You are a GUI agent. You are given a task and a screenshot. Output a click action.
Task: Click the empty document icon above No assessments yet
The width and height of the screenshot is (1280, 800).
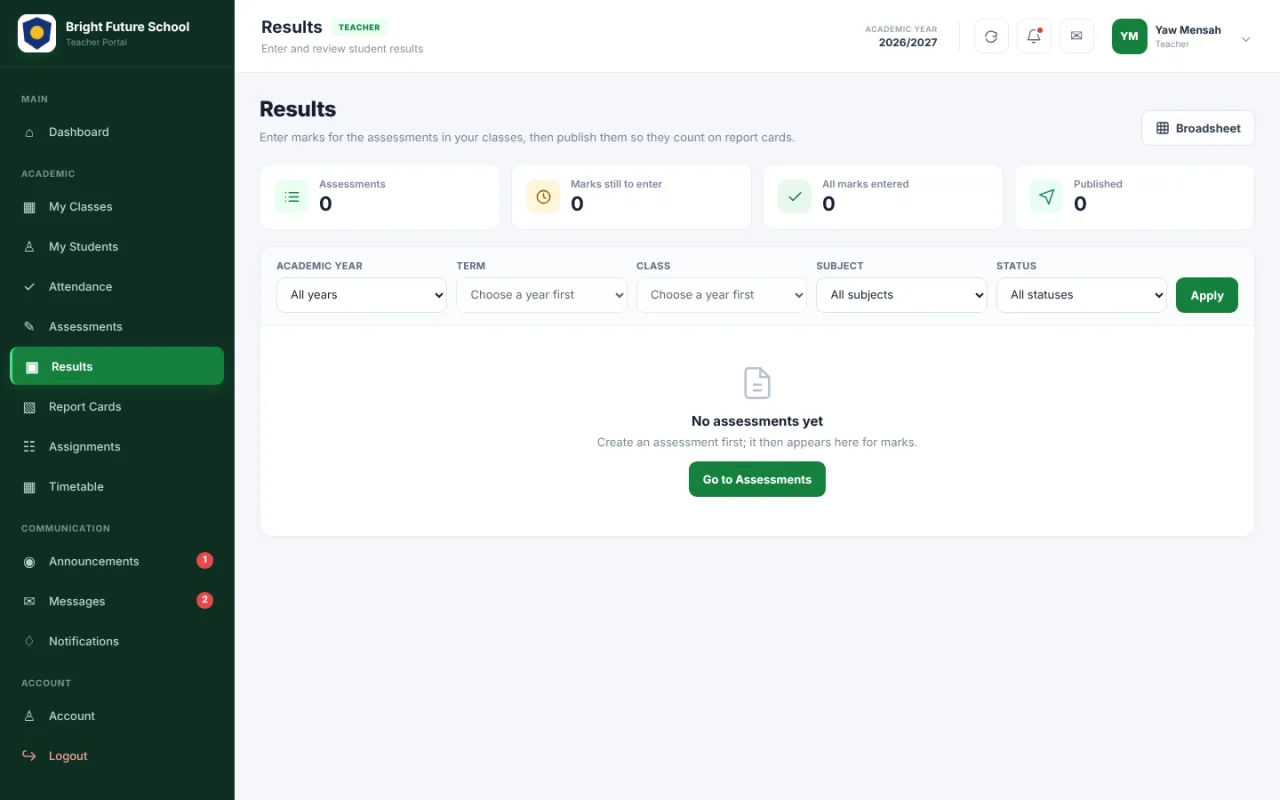click(x=757, y=383)
